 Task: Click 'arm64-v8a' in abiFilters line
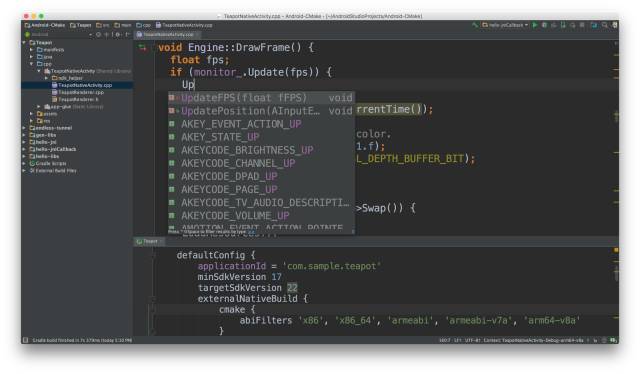point(551,321)
